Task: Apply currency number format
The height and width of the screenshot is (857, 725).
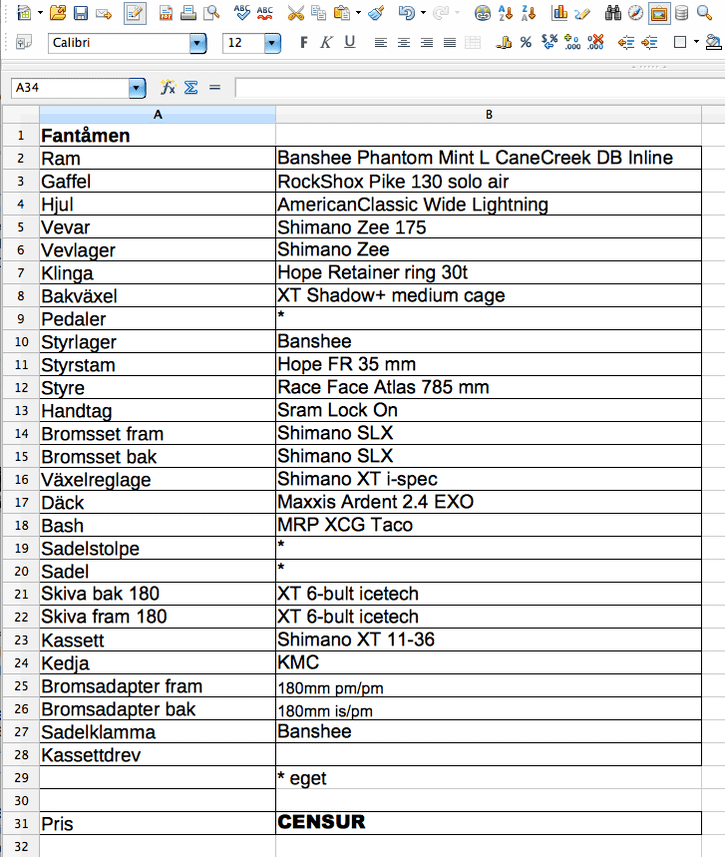Action: tap(503, 43)
